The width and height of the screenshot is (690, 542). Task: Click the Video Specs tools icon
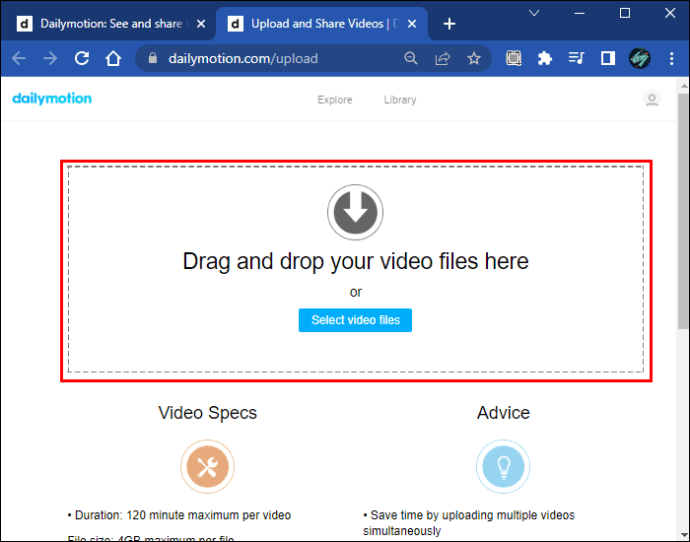[207, 466]
